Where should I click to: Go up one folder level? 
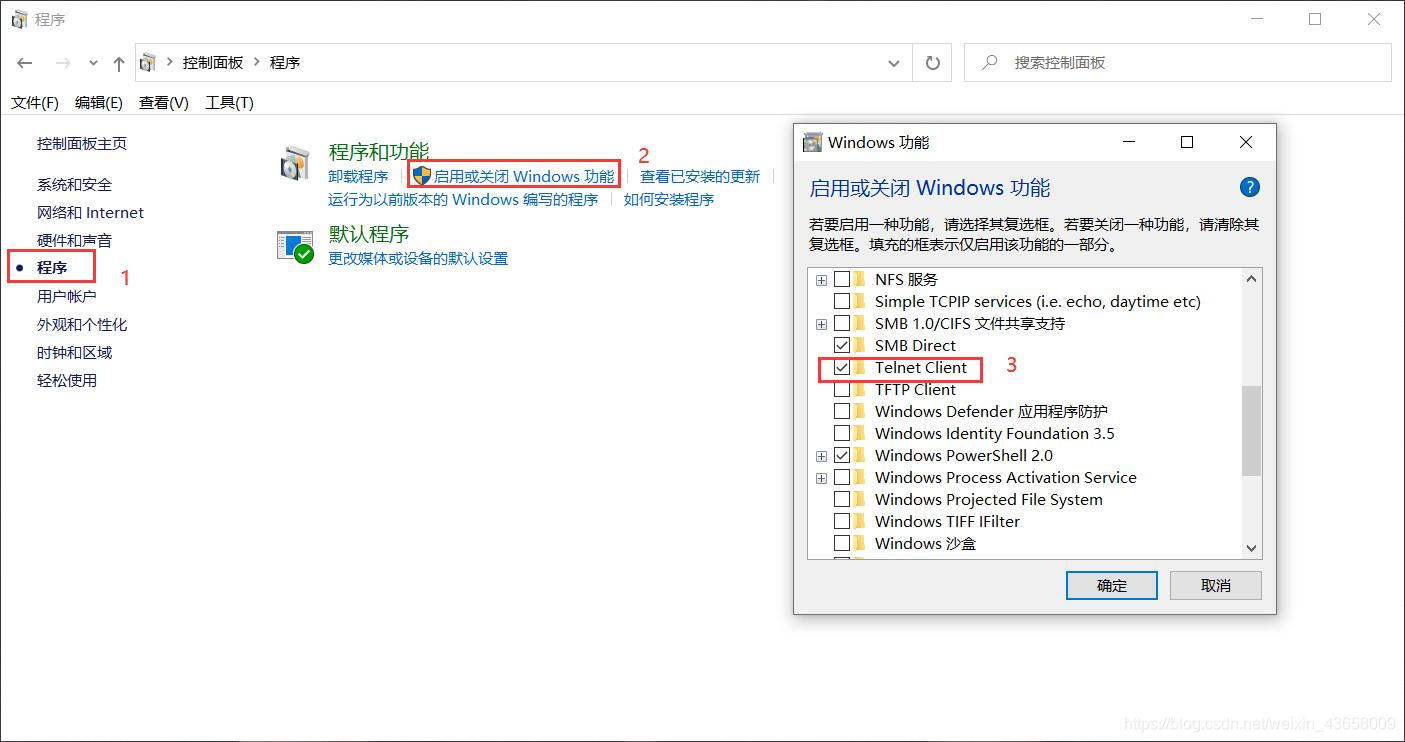119,63
